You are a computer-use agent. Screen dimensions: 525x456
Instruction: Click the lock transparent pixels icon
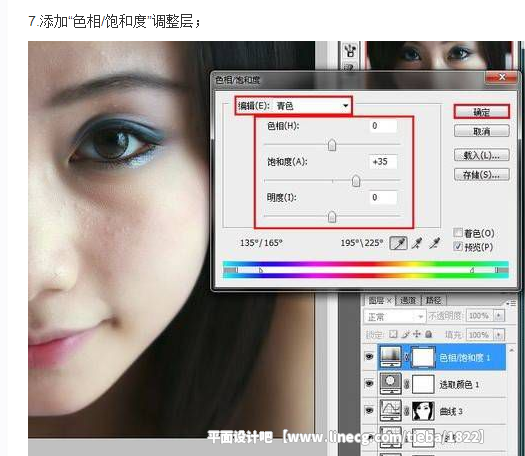tap(393, 334)
